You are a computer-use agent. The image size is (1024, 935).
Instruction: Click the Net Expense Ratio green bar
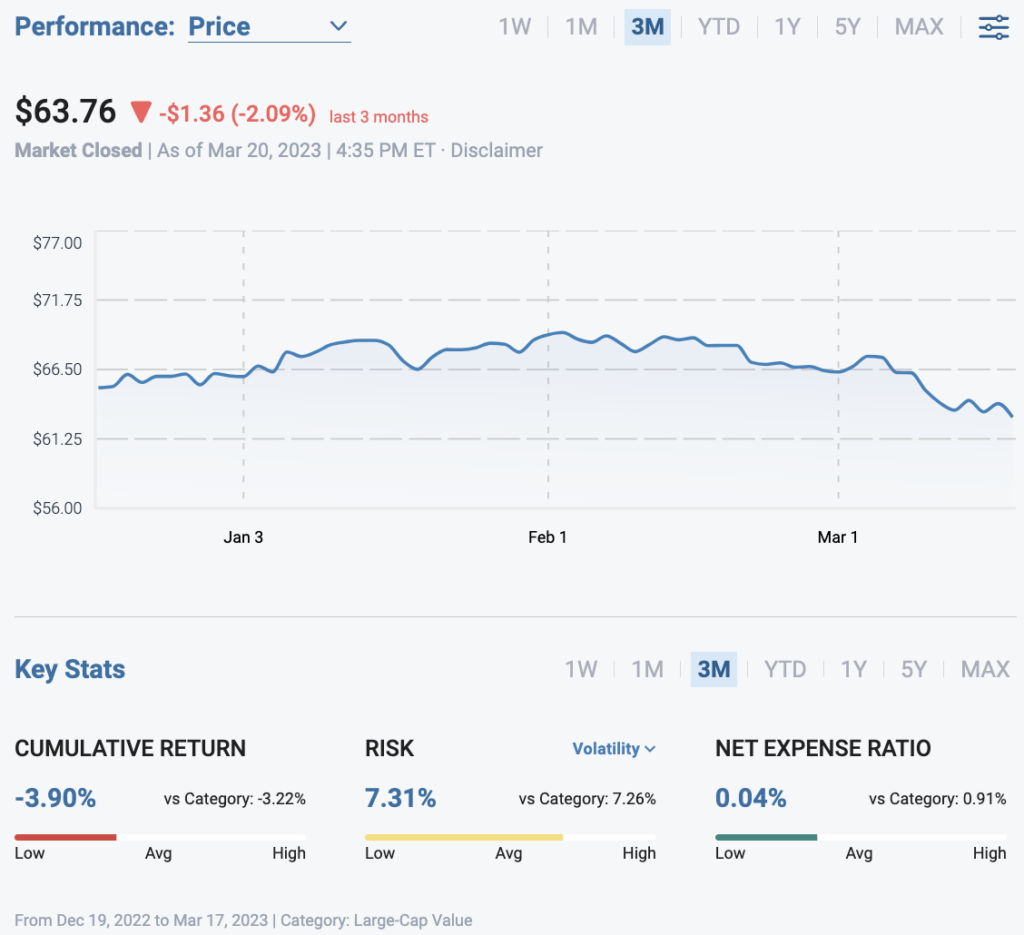coord(766,836)
